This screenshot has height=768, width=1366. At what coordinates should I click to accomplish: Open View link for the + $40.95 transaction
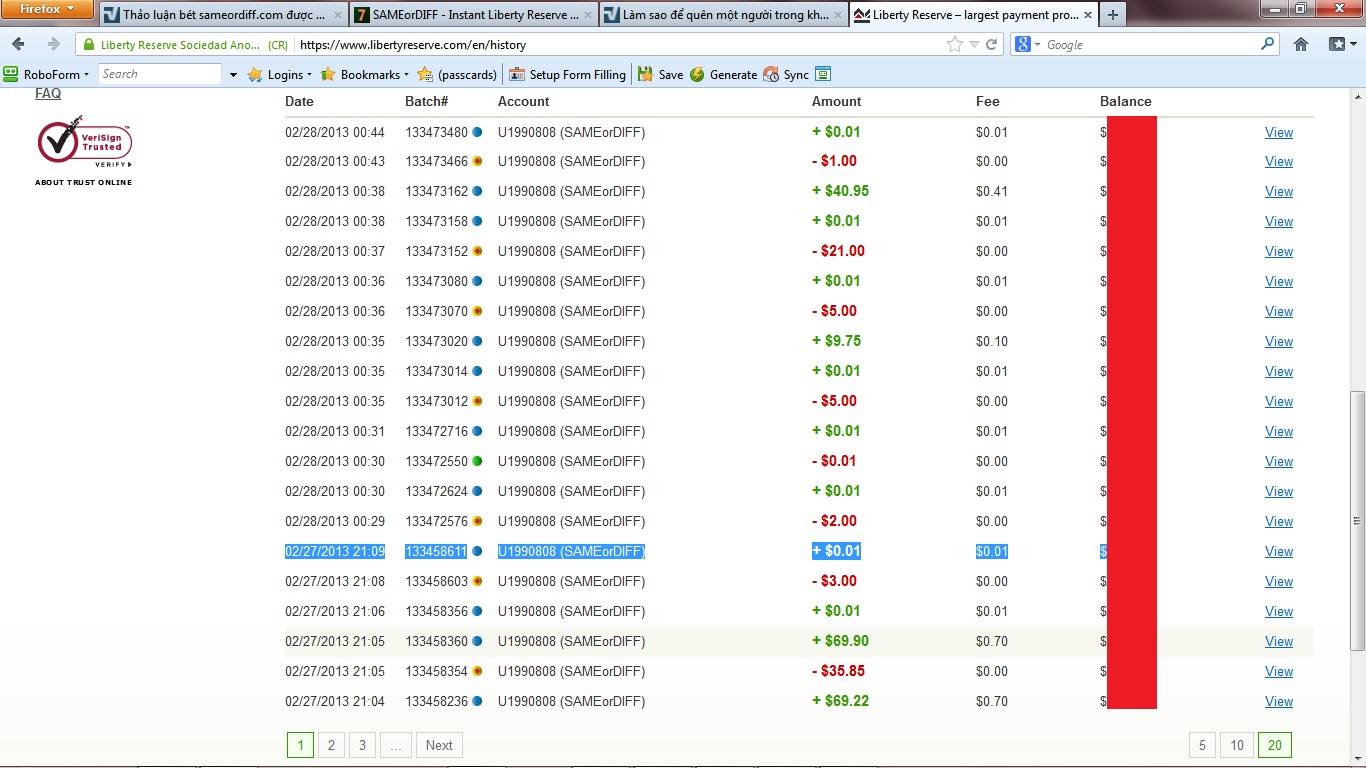point(1279,191)
